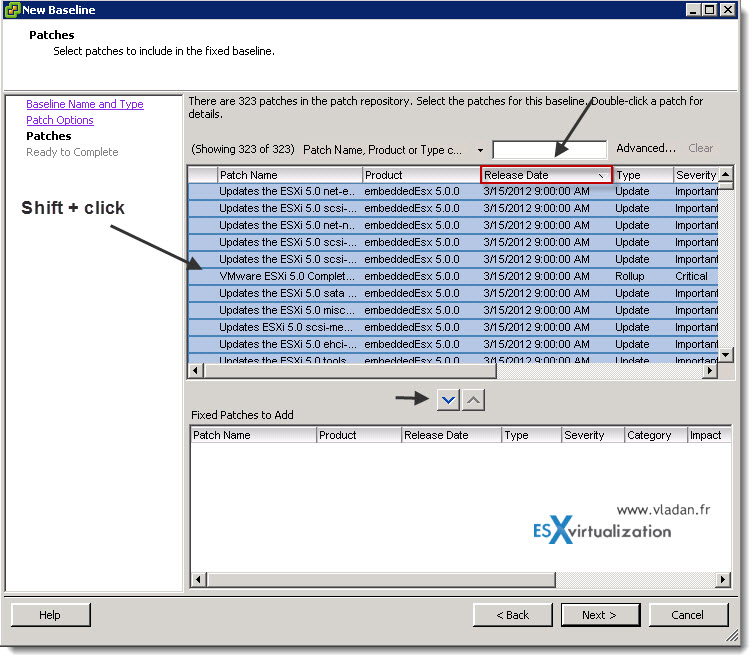756x662 pixels.
Task: Sort Fixed Patches by Category header
Action: click(x=656, y=435)
